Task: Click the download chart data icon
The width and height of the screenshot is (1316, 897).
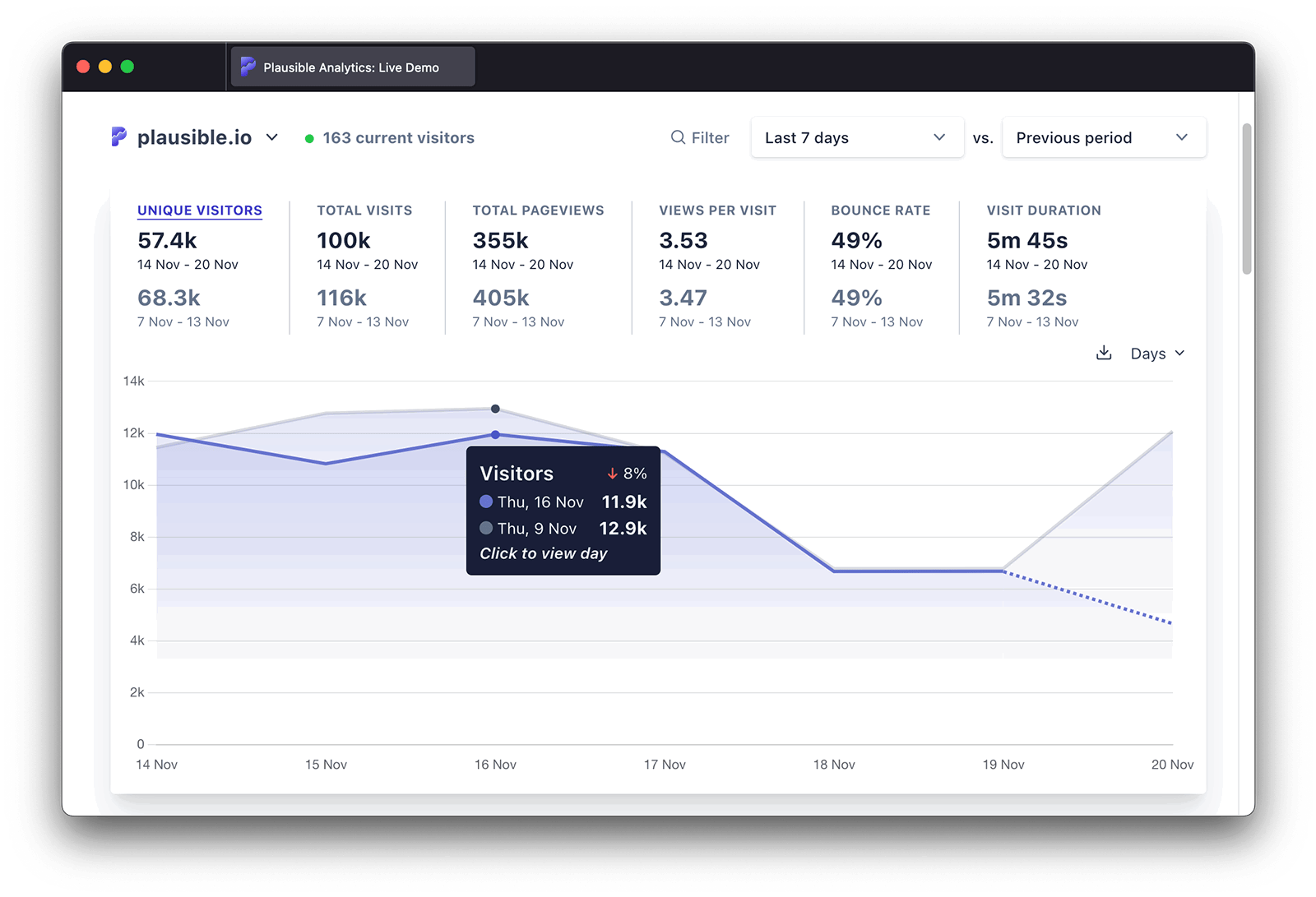Action: pyautogui.click(x=1104, y=353)
